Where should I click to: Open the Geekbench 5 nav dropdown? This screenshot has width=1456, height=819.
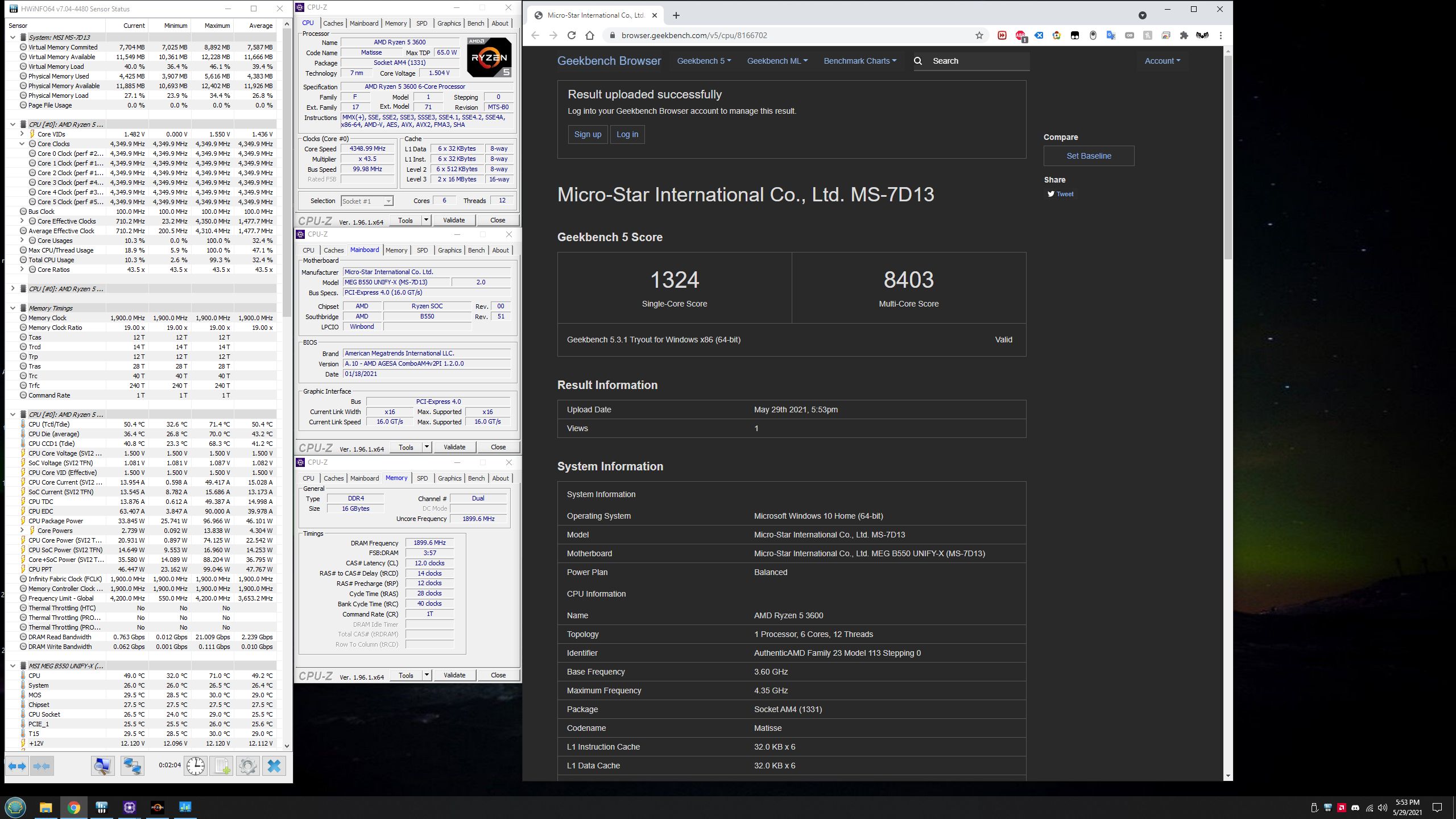(704, 61)
